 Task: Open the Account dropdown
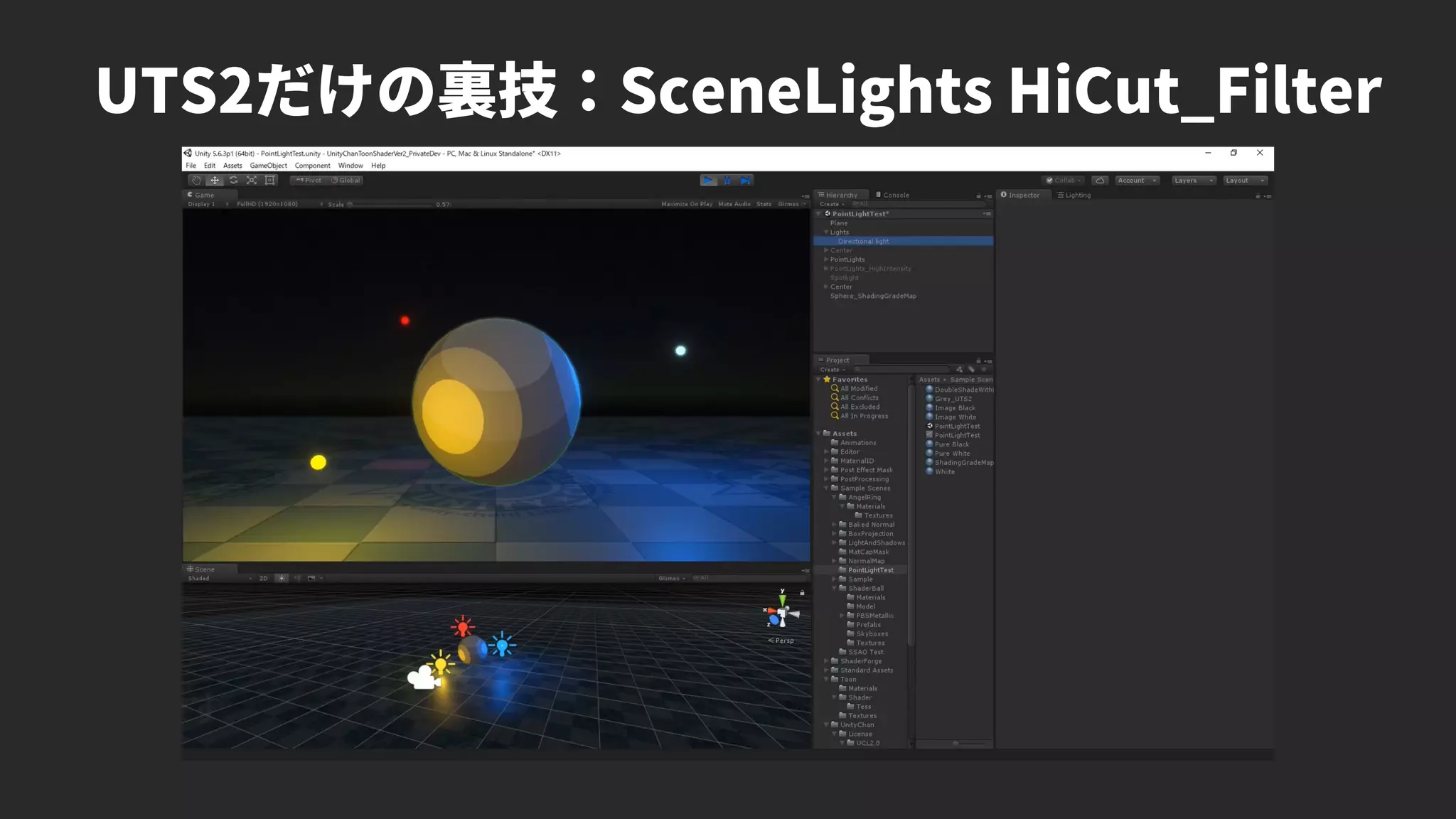1137,181
